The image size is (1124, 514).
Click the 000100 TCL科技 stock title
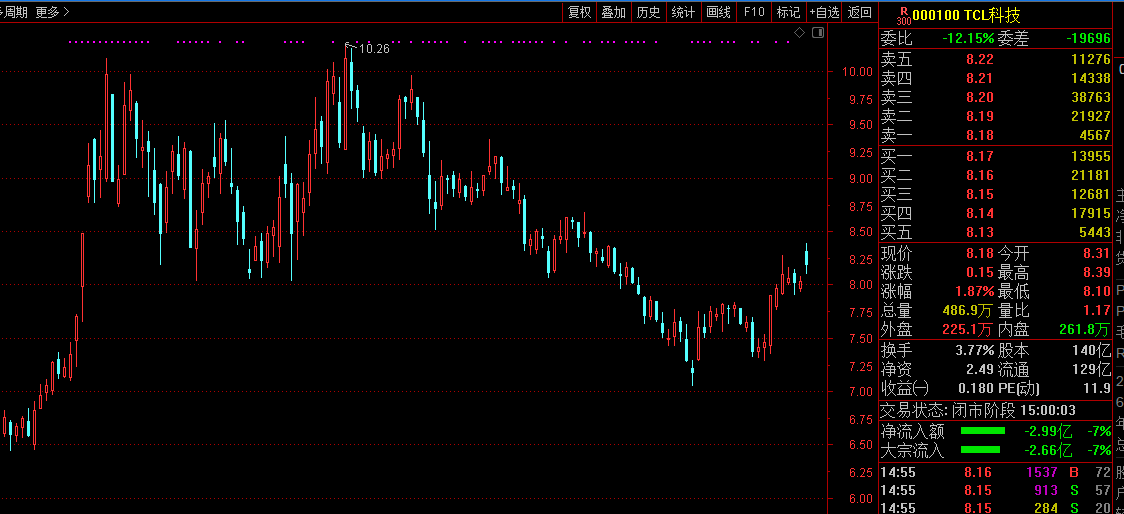(x=966, y=15)
